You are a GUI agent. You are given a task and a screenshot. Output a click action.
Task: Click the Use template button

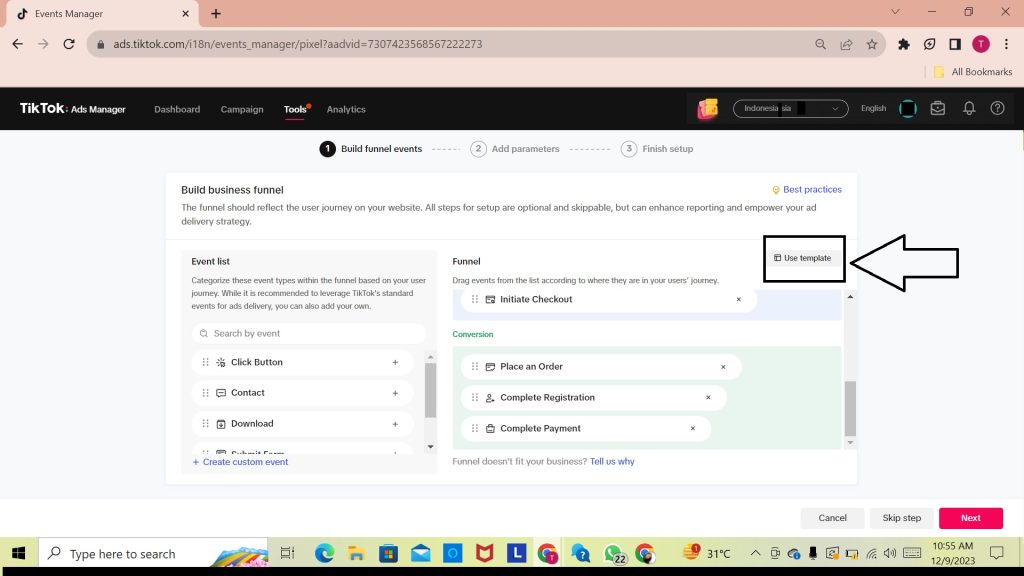803,258
